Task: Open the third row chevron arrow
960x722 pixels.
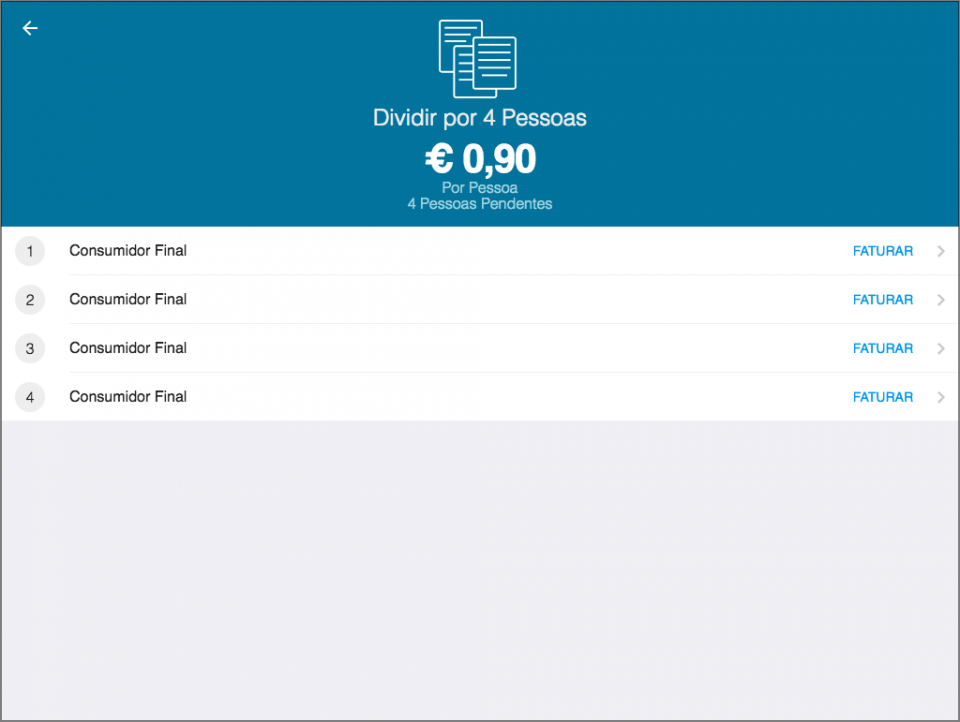Action: point(941,349)
